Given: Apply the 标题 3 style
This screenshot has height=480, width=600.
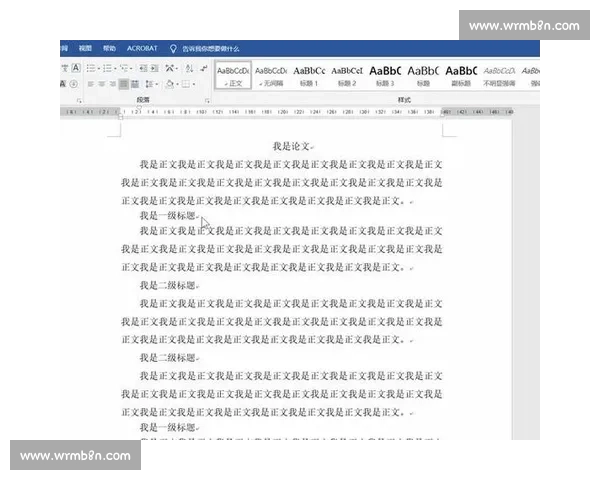Looking at the screenshot, I should coord(385,75).
